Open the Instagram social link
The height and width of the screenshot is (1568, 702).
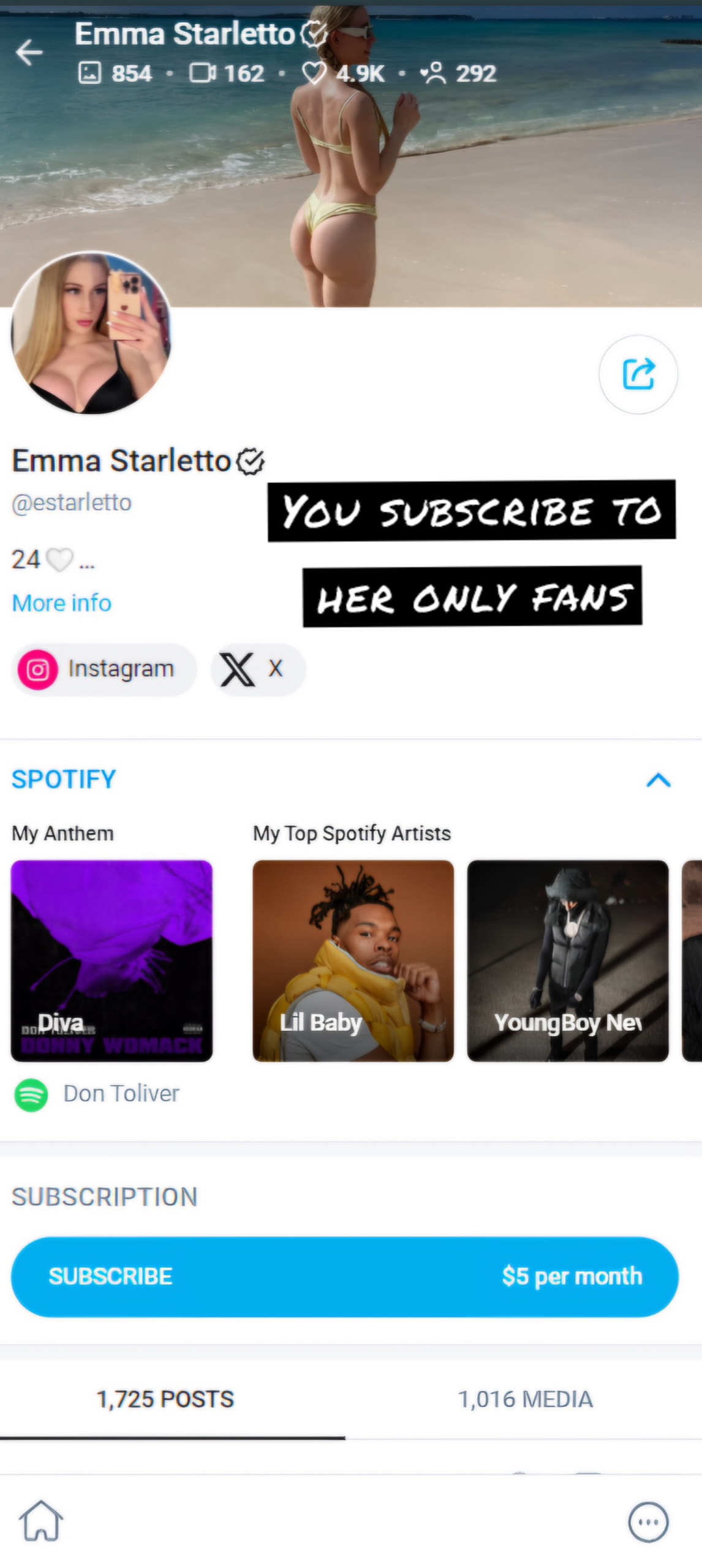pos(104,669)
